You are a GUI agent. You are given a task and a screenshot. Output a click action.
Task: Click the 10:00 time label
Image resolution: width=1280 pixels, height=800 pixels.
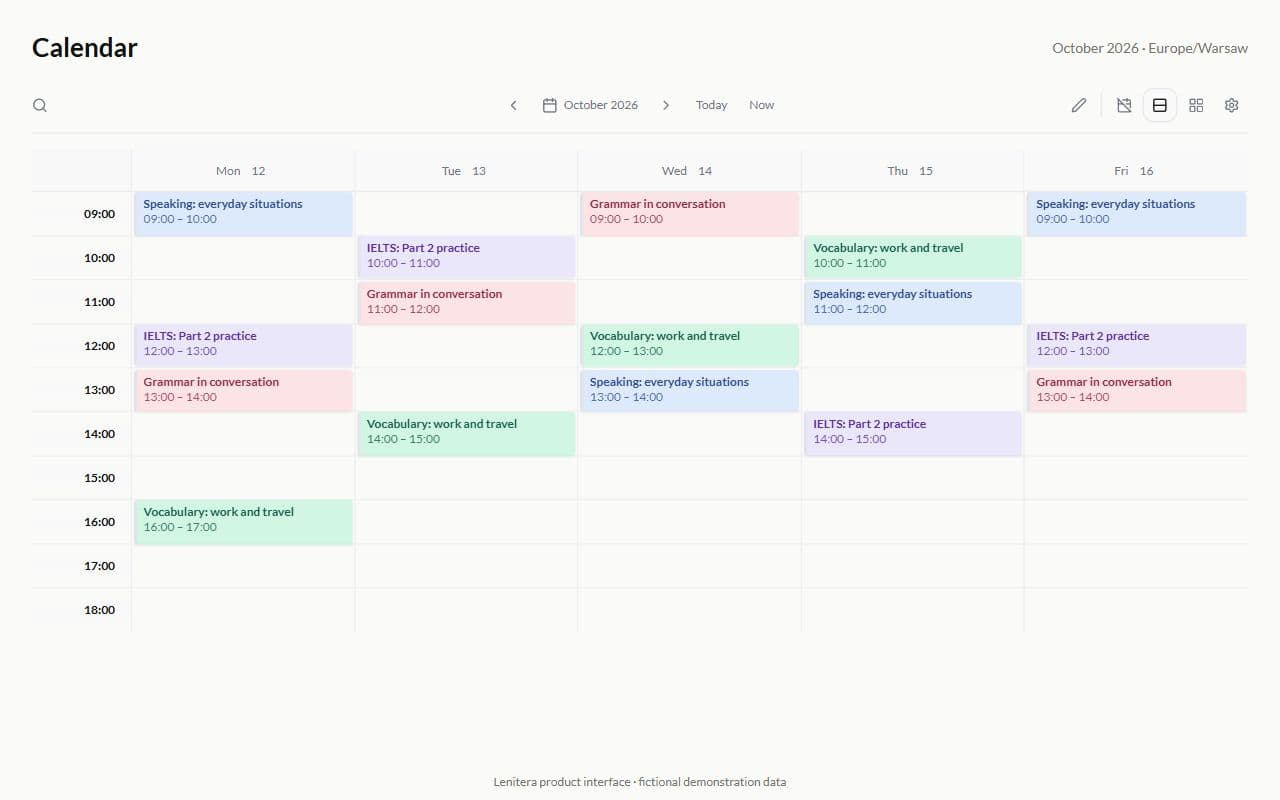coord(99,258)
